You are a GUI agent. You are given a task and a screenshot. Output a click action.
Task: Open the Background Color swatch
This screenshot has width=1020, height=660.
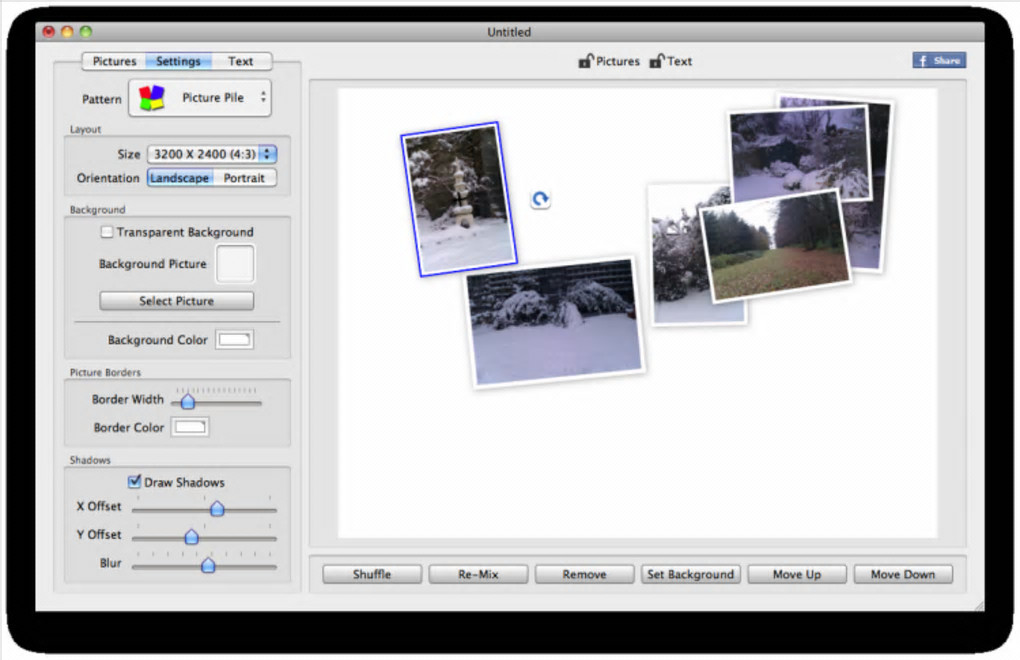[x=235, y=340]
